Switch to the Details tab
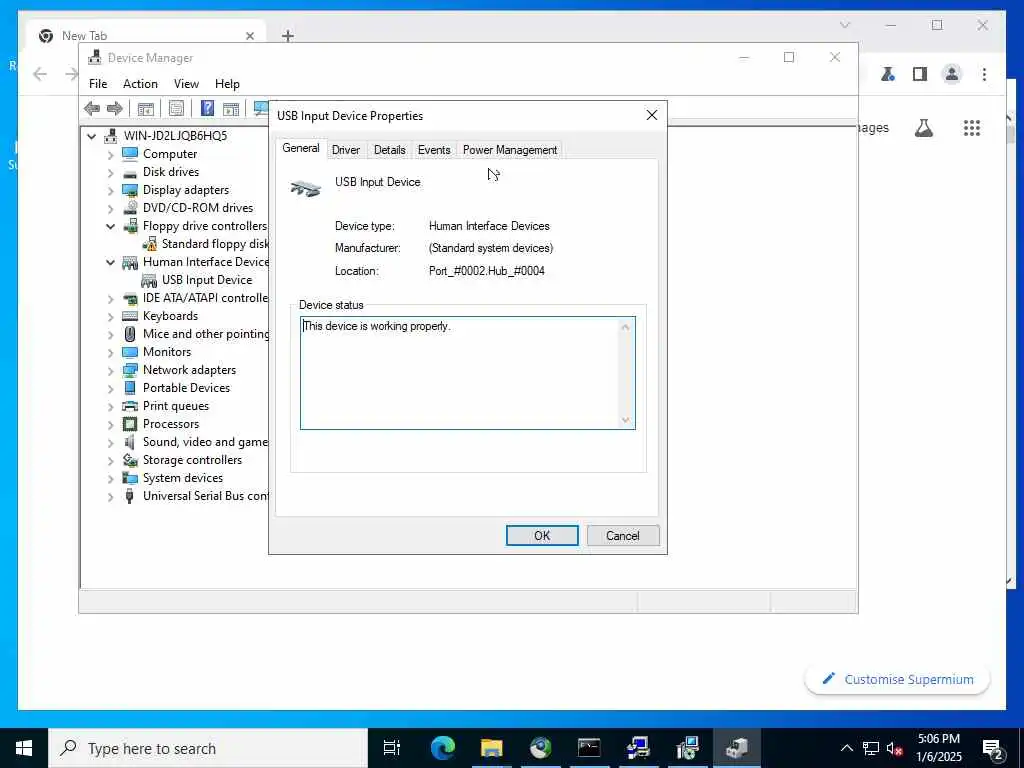This screenshot has width=1024, height=768. (389, 150)
